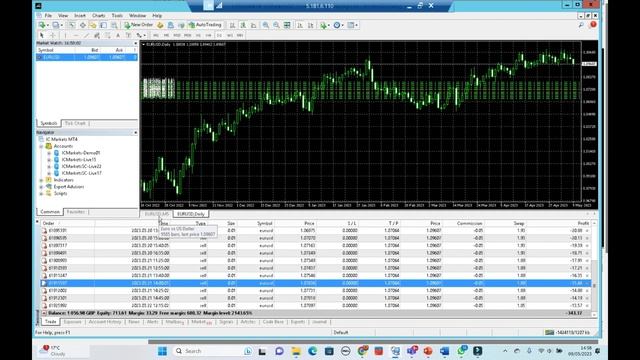Open the New Chart dropdown icon
Screen dimensions: 640x360
point(43,25)
